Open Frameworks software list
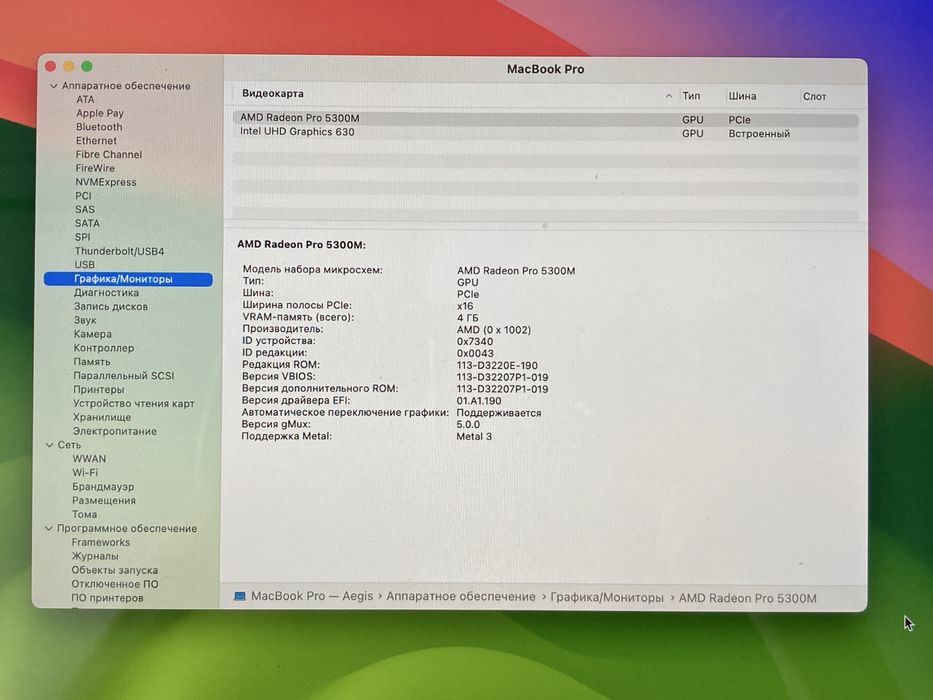This screenshot has height=700, width=933. 101,542
